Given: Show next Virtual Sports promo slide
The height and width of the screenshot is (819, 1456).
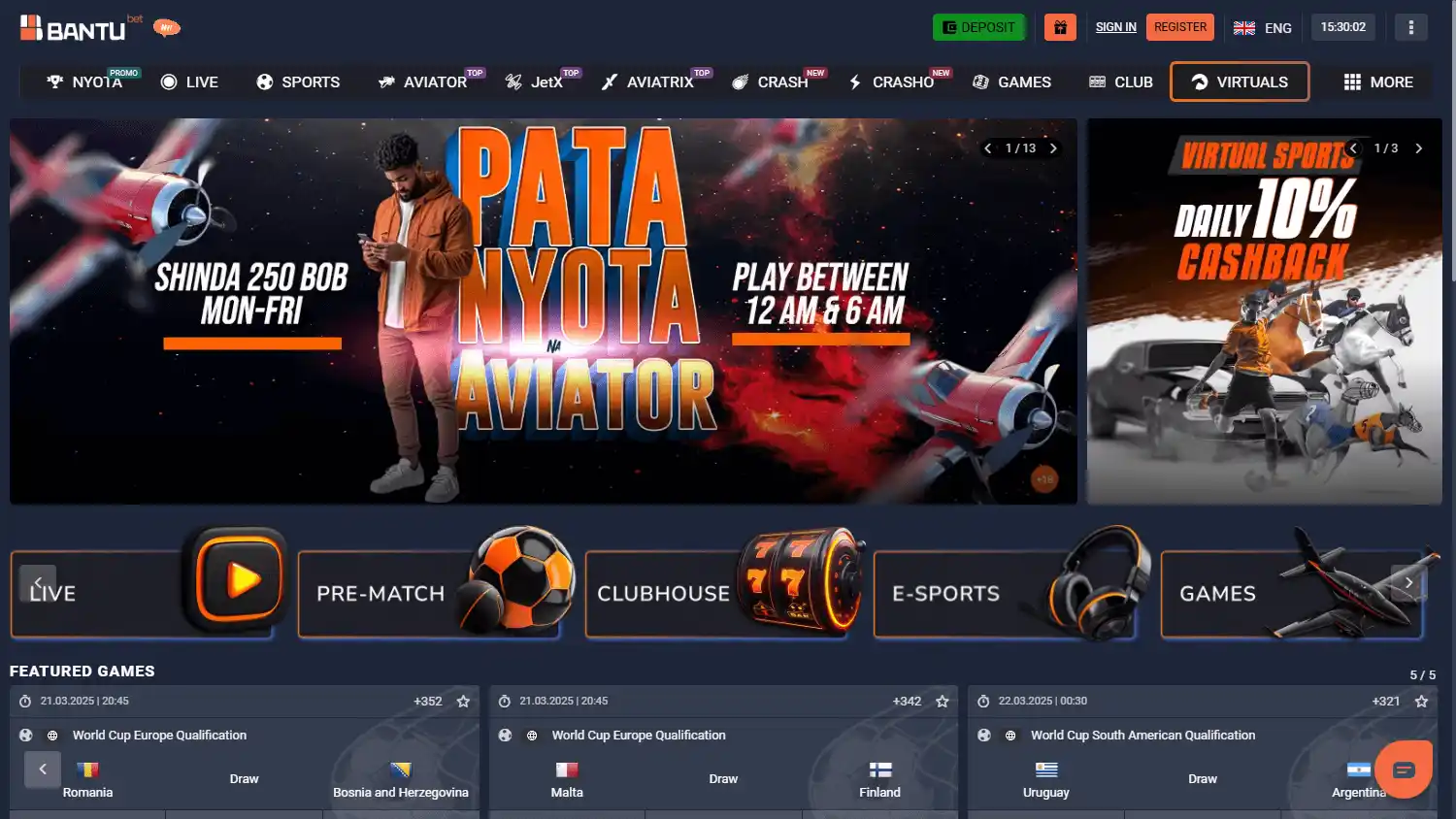Looking at the screenshot, I should coord(1418,148).
